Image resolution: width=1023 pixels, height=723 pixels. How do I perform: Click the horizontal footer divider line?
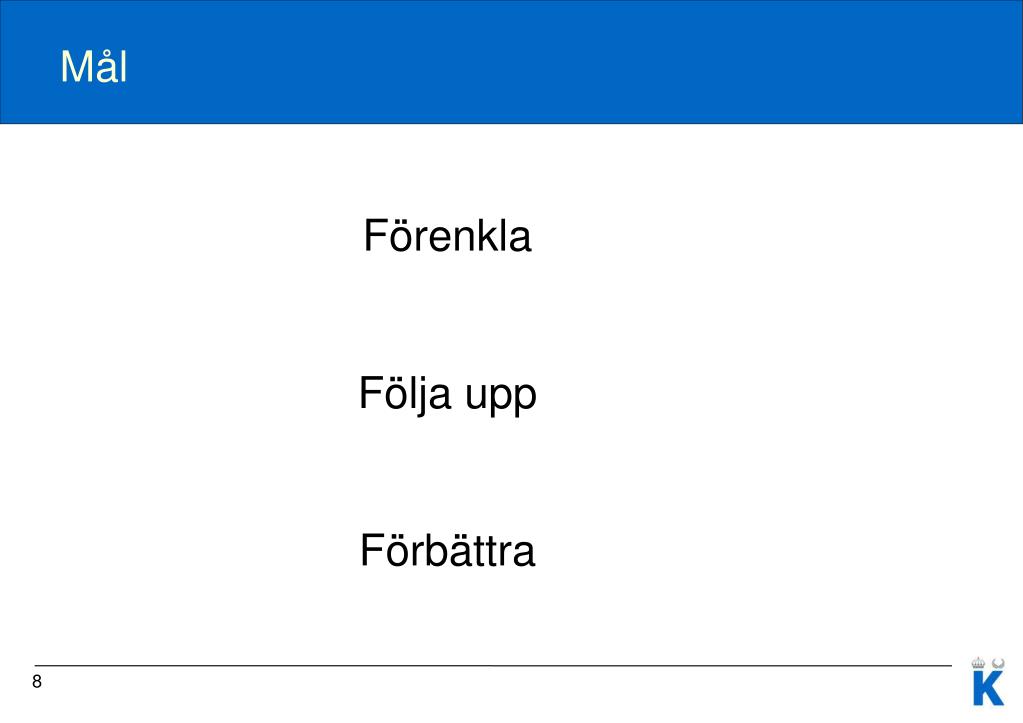click(x=493, y=666)
